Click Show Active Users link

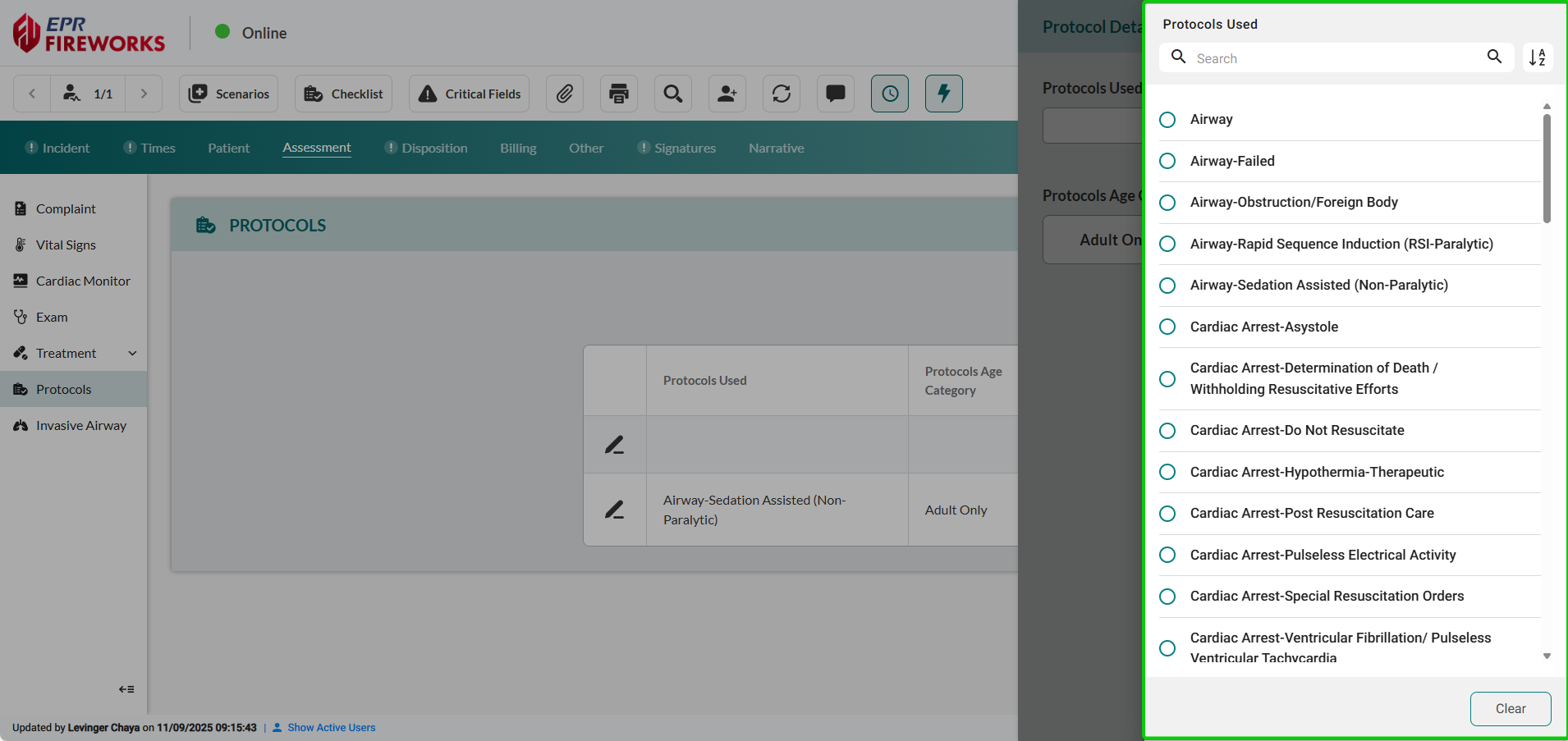click(331, 728)
